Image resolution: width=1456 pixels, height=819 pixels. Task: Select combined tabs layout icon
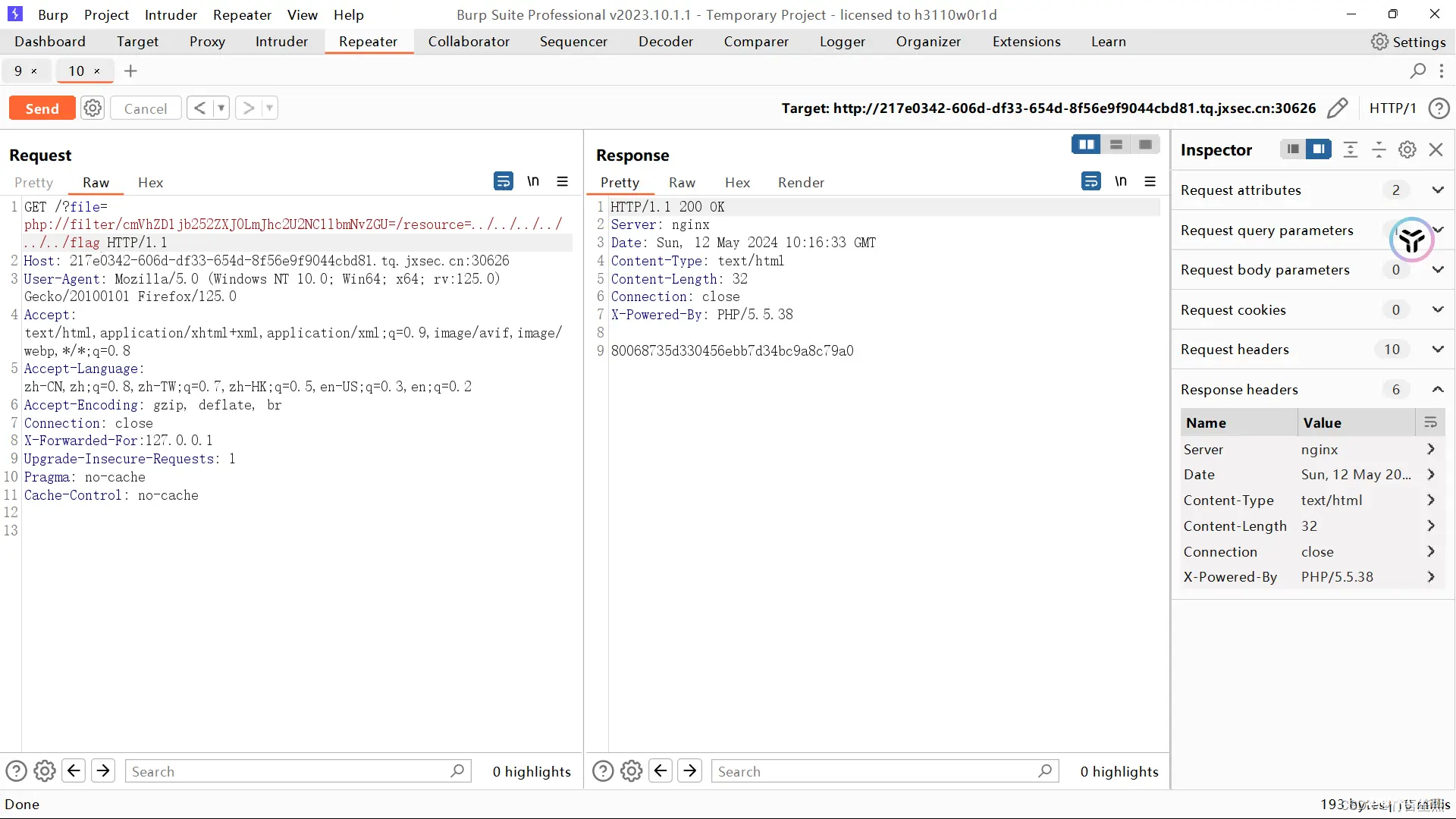point(1145,144)
